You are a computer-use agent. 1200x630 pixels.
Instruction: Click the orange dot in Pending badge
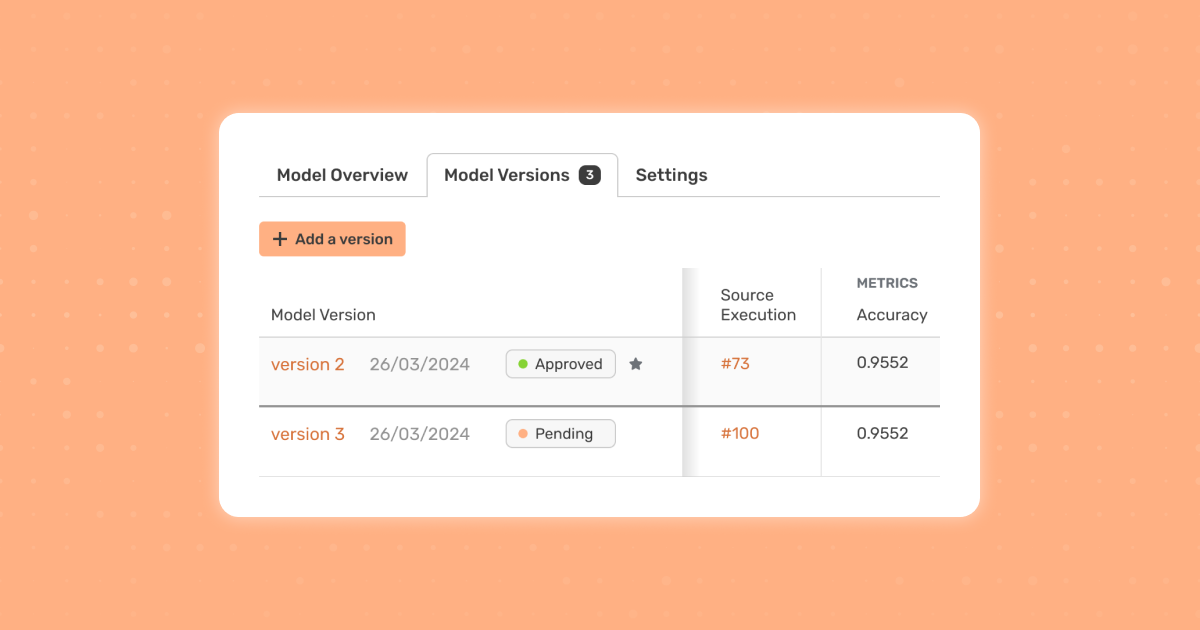(523, 434)
